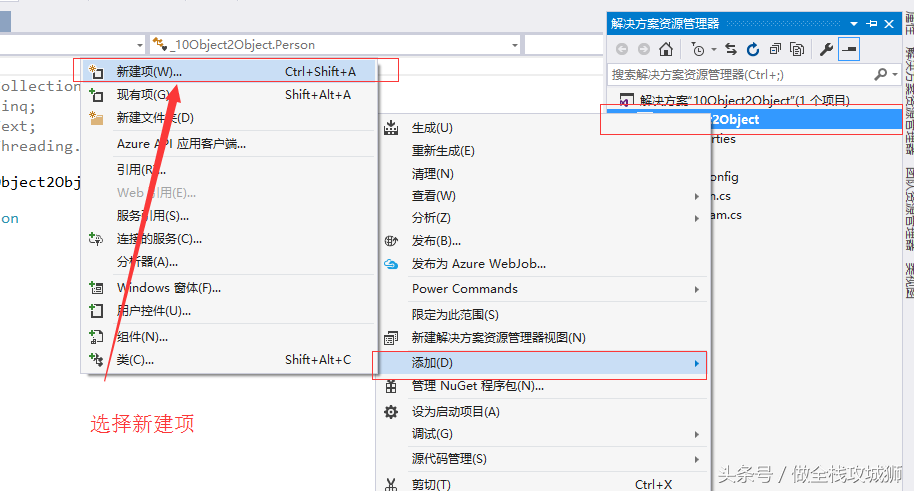Click the Build icon beside 生成(U)

(391, 128)
